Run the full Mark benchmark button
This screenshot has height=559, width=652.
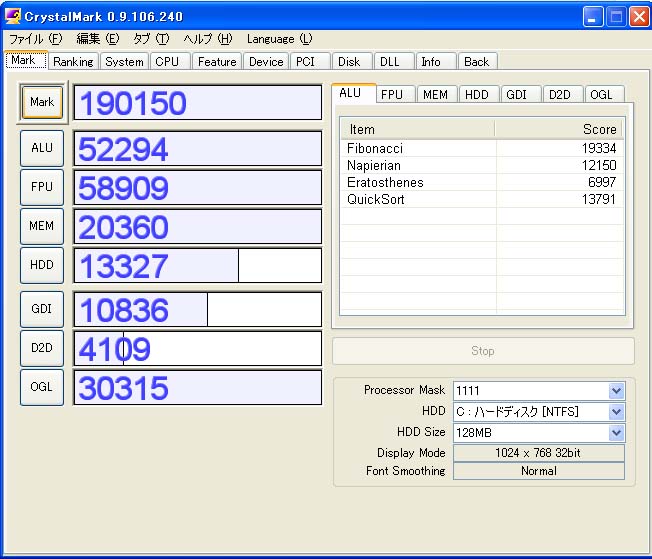tap(42, 102)
